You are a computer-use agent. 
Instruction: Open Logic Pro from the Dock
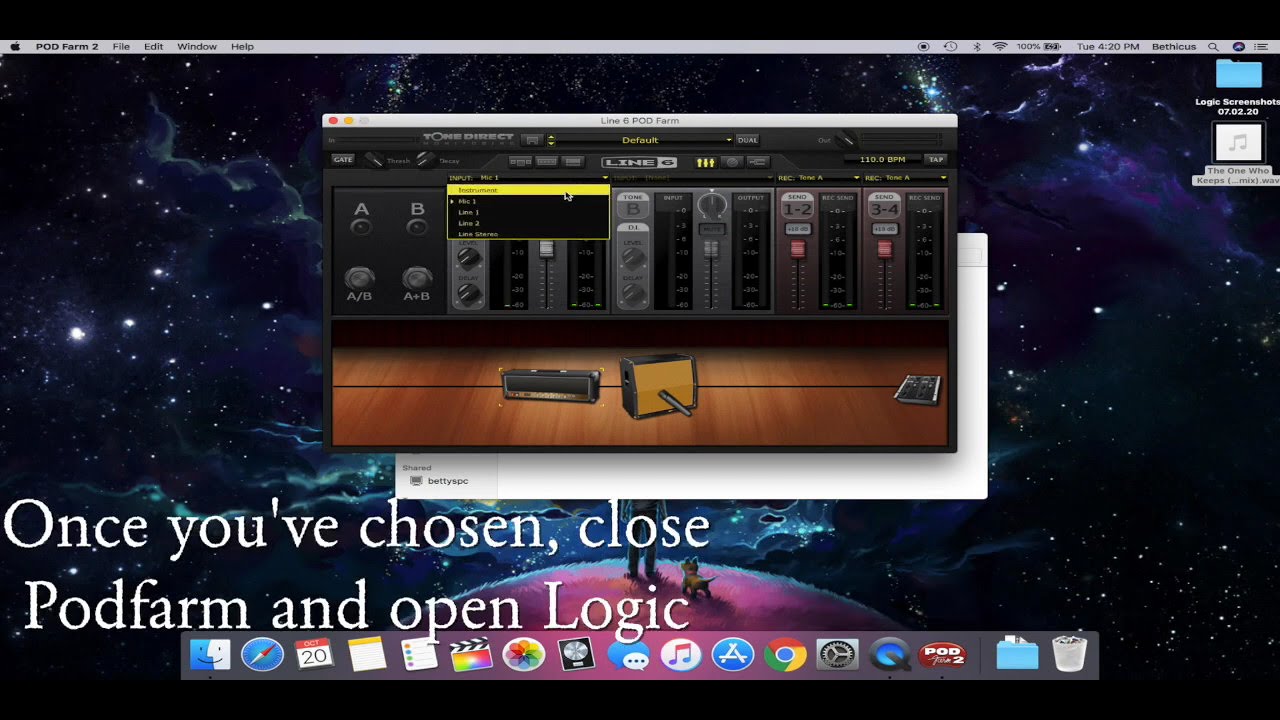tap(576, 655)
